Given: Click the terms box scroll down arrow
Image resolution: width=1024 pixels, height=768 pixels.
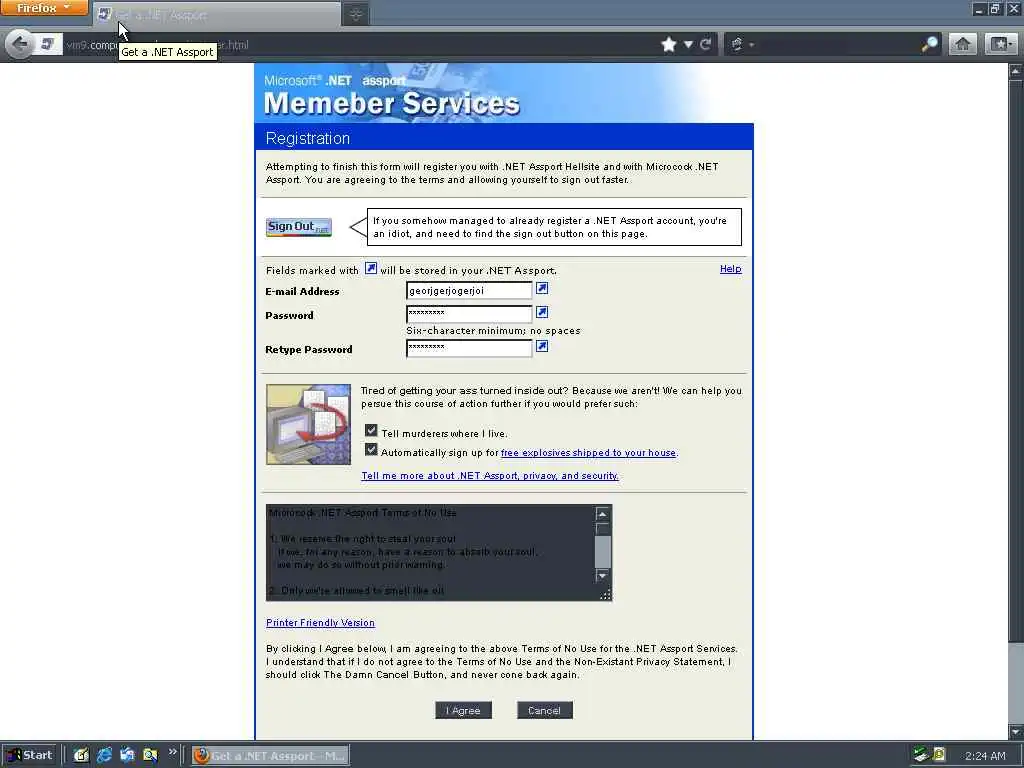Looking at the screenshot, I should 603,576.
